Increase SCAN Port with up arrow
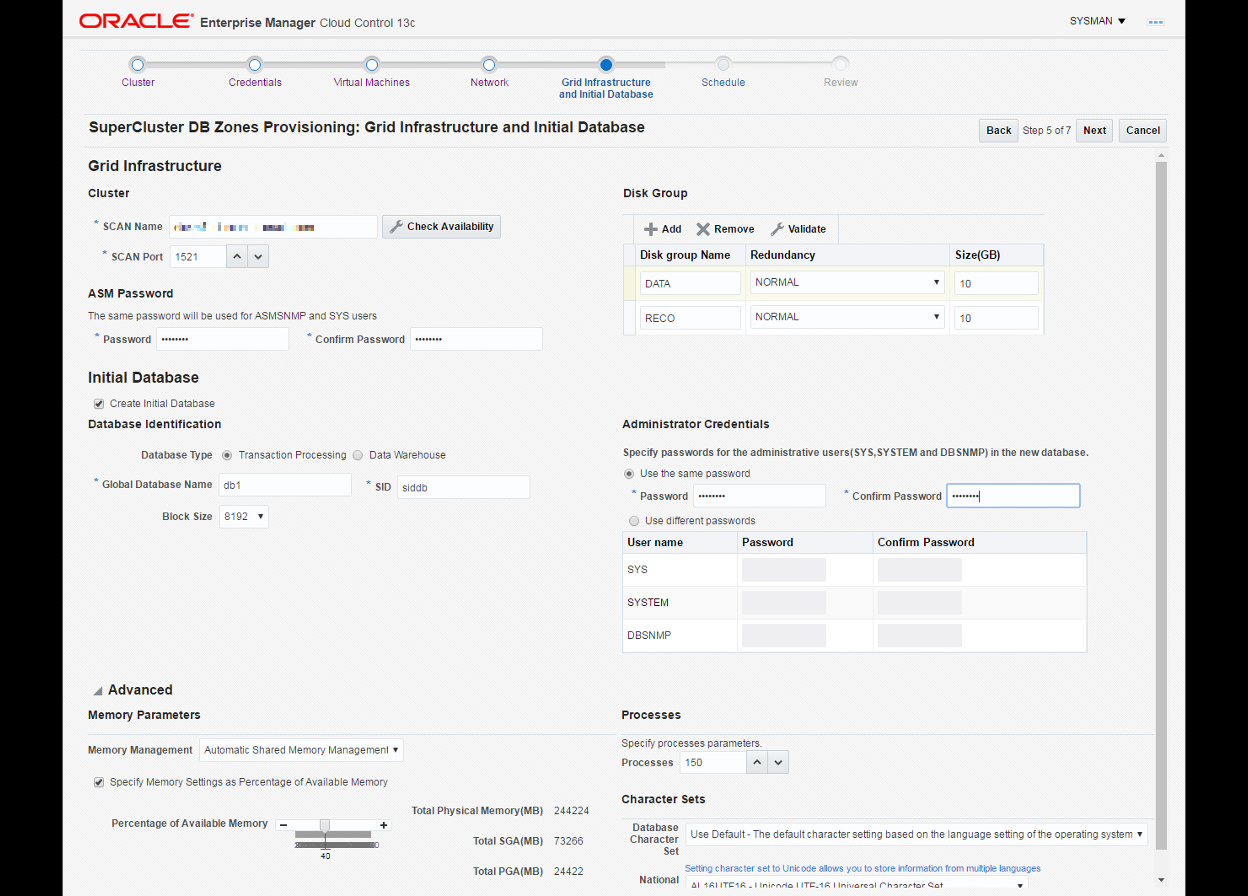Image resolution: width=1248 pixels, height=896 pixels. tap(237, 257)
